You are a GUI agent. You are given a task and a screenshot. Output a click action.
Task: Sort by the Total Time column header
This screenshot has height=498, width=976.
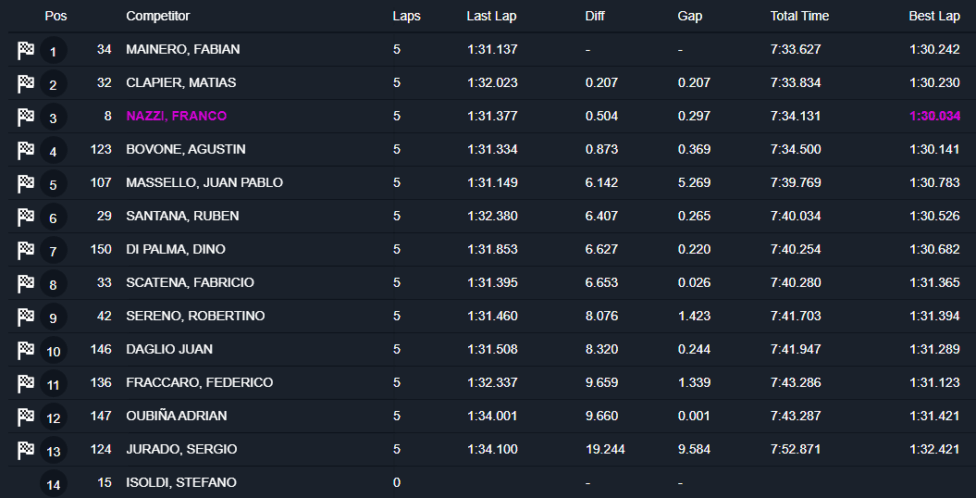799,16
